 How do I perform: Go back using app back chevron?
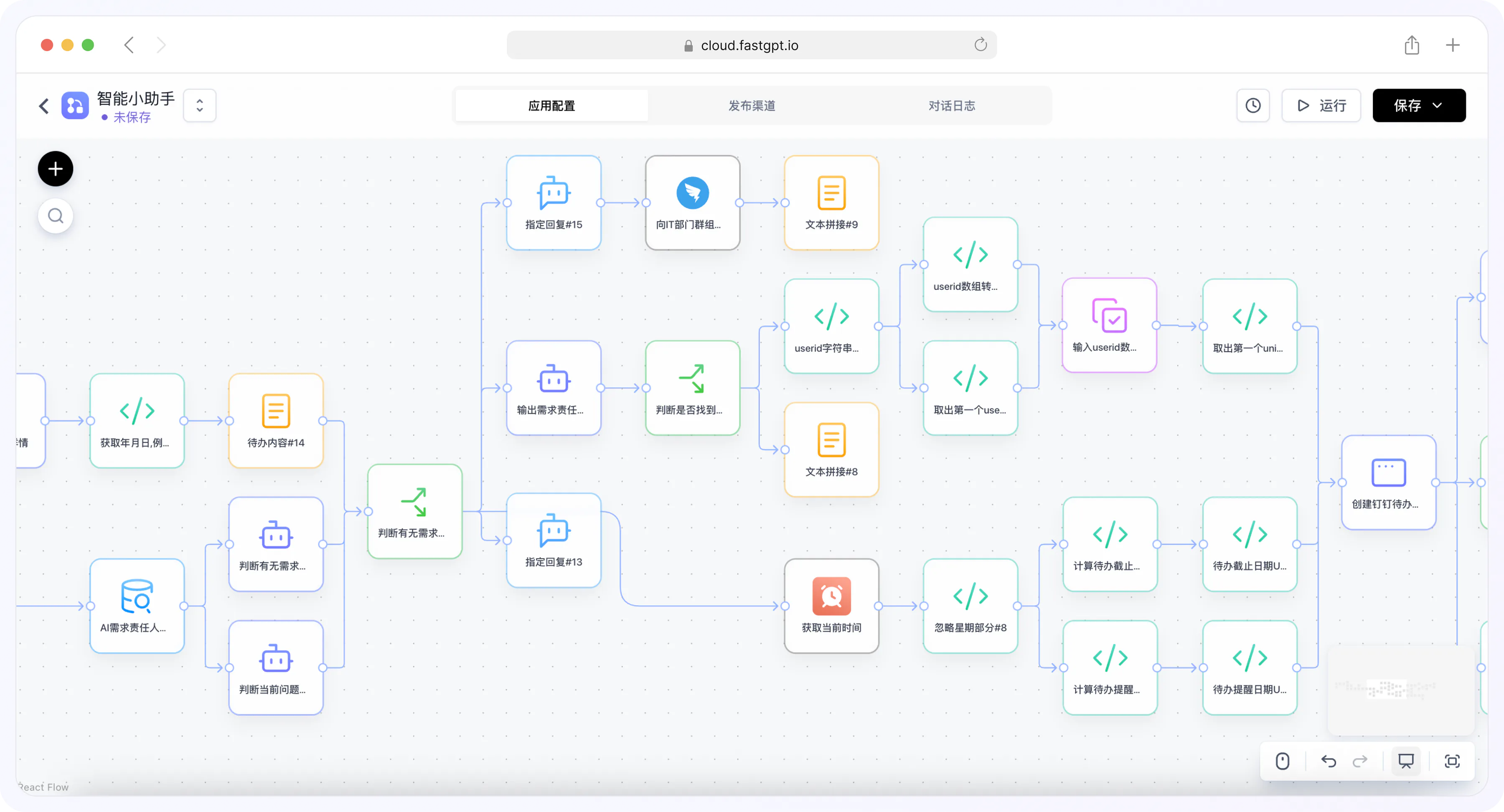coord(44,106)
